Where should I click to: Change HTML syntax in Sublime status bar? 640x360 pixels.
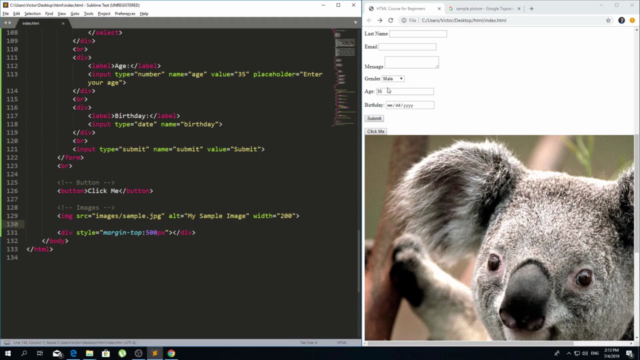(342, 342)
